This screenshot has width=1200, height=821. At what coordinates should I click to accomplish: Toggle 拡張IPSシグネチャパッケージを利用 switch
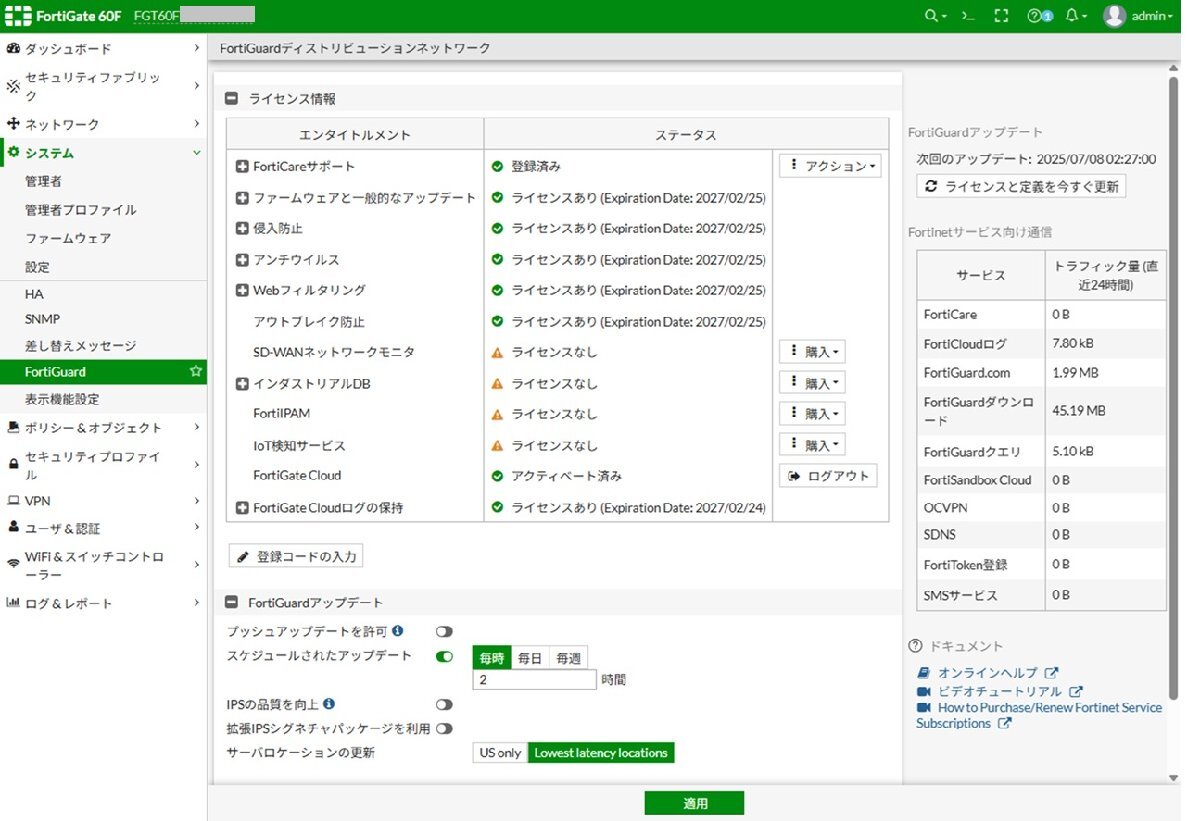(x=443, y=729)
